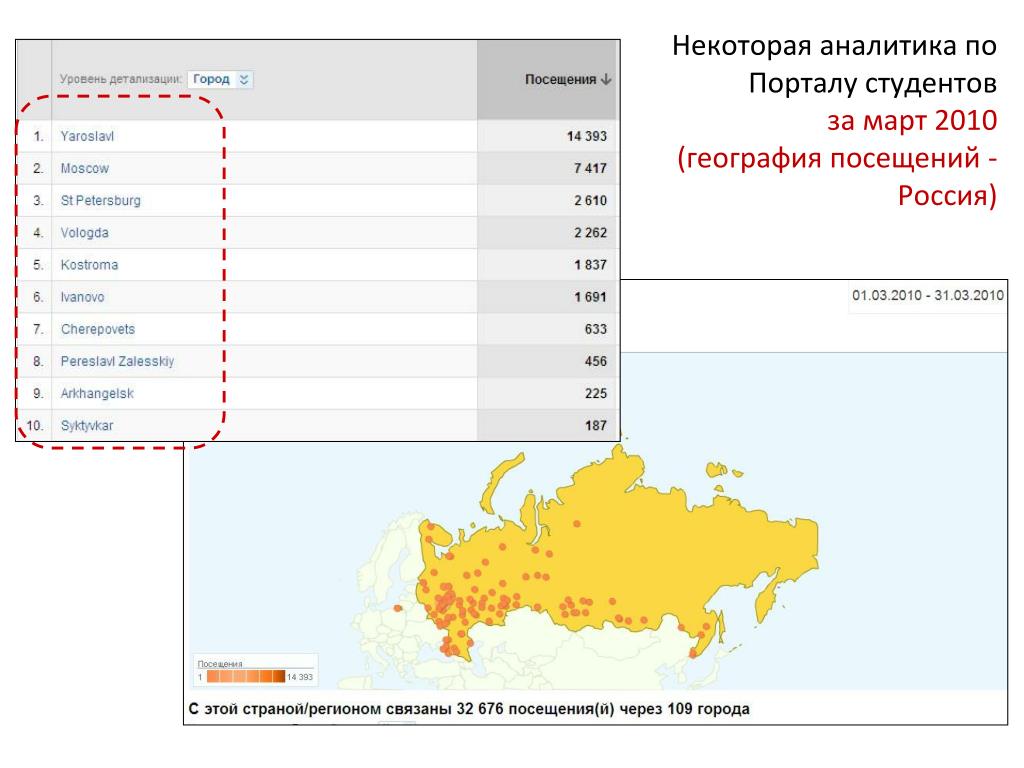
Task: Open the Kostroma city link
Action: 89,265
